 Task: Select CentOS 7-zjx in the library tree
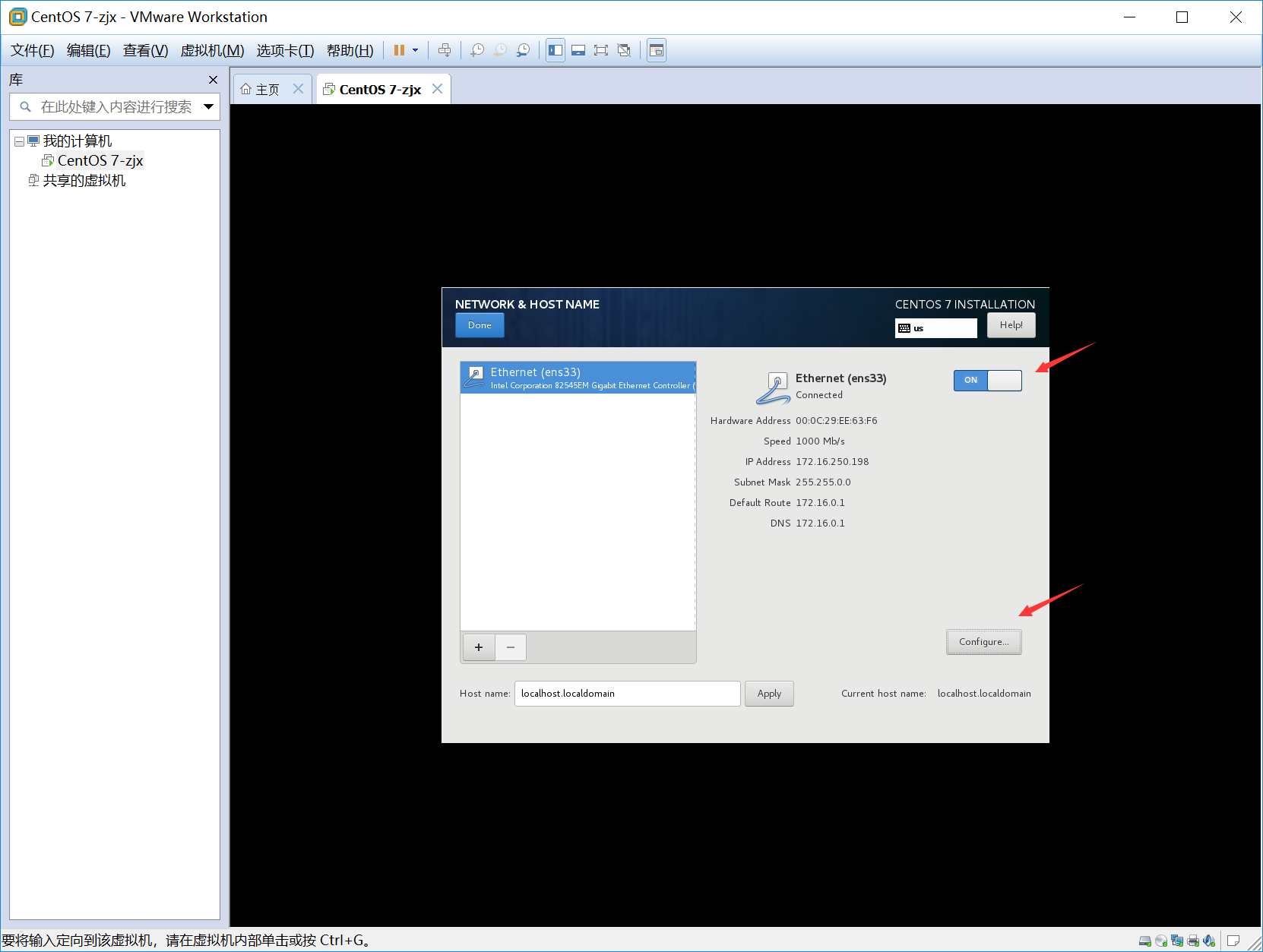pos(100,160)
